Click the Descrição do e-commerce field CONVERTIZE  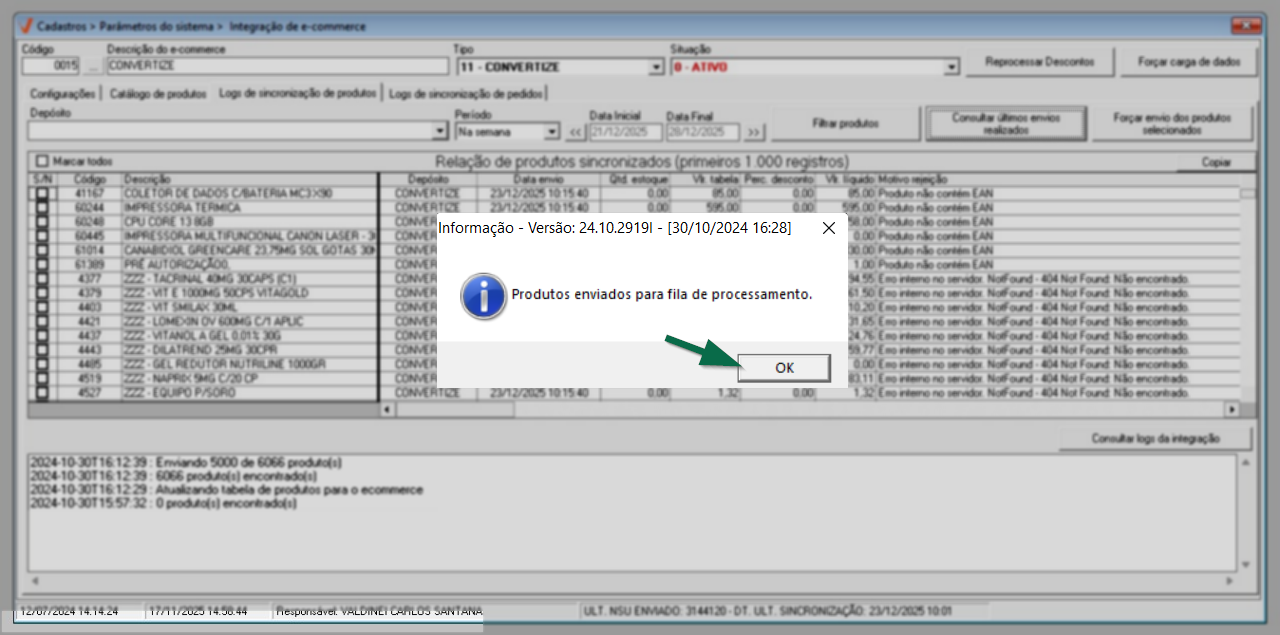click(x=277, y=67)
